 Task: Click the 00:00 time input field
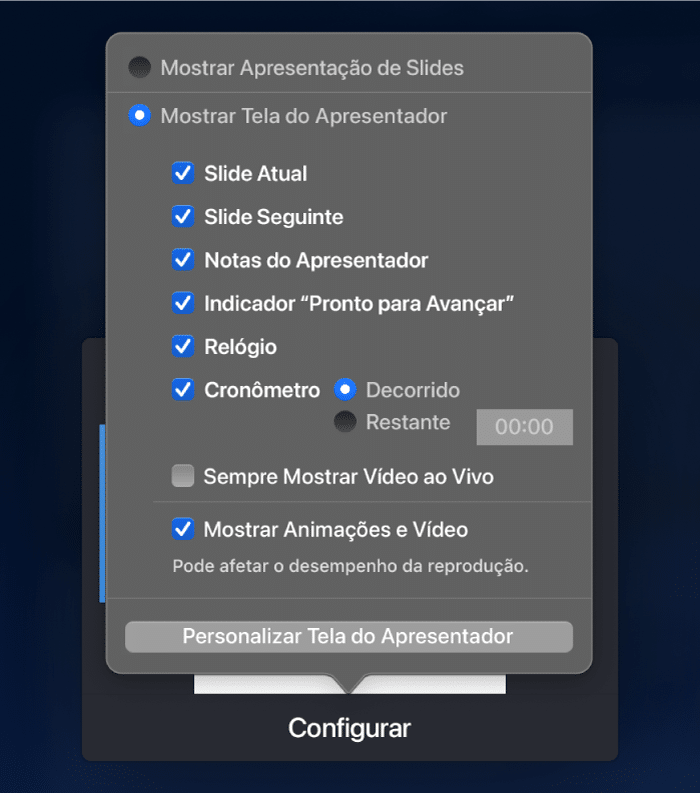(x=524, y=427)
